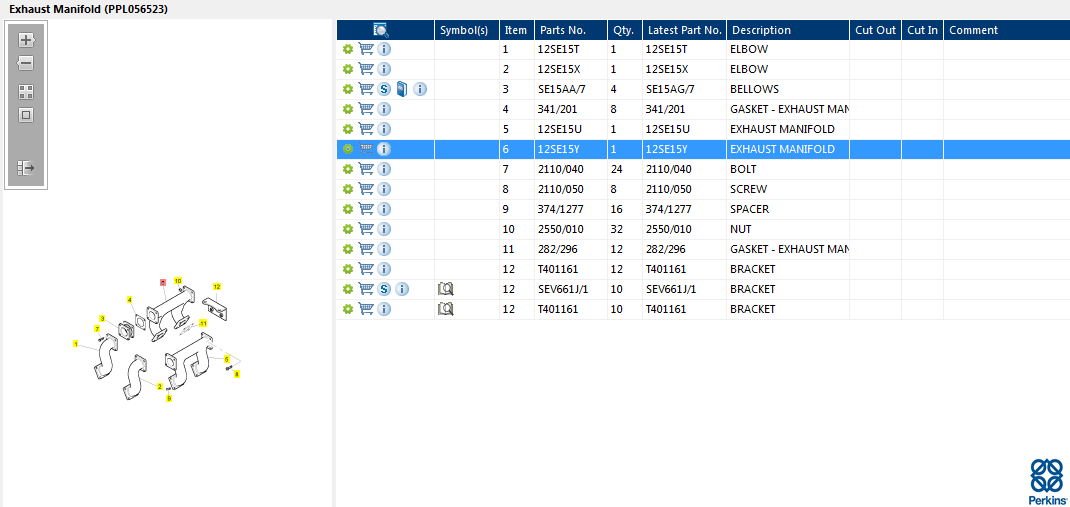This screenshot has width=1070, height=507.
Task: Add 12SE15T elbow to the cart
Action: coord(366,49)
